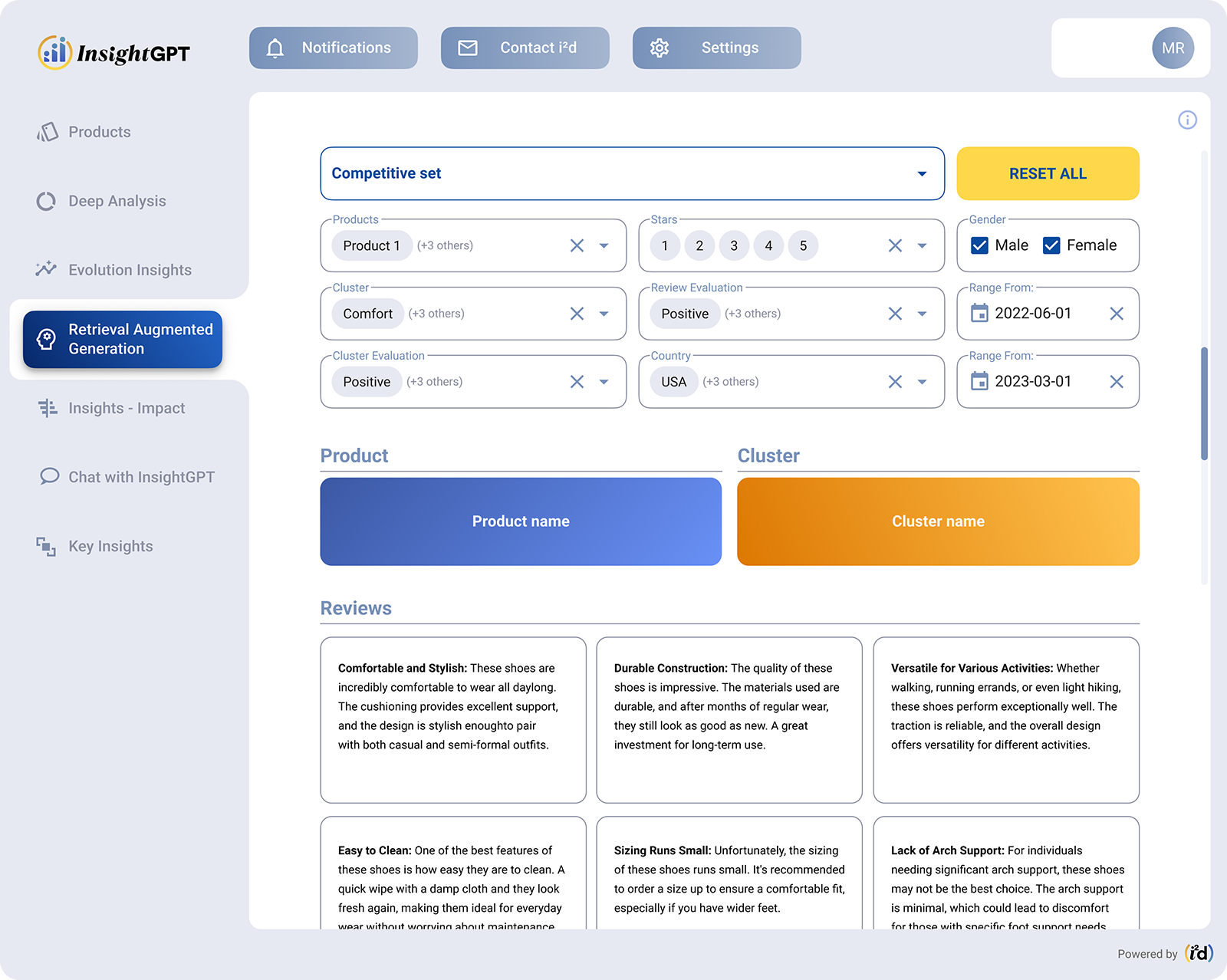The height and width of the screenshot is (980, 1227).
Task: Click the MR user avatar
Action: pyautogui.click(x=1173, y=48)
